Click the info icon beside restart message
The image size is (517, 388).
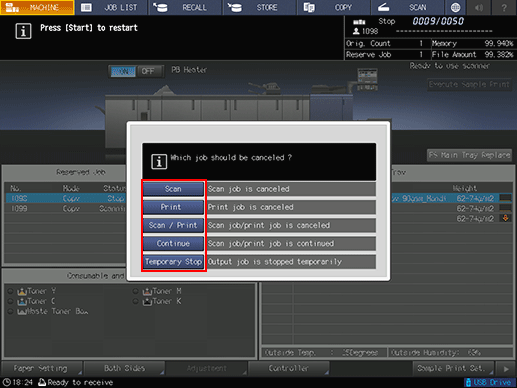coord(23,31)
